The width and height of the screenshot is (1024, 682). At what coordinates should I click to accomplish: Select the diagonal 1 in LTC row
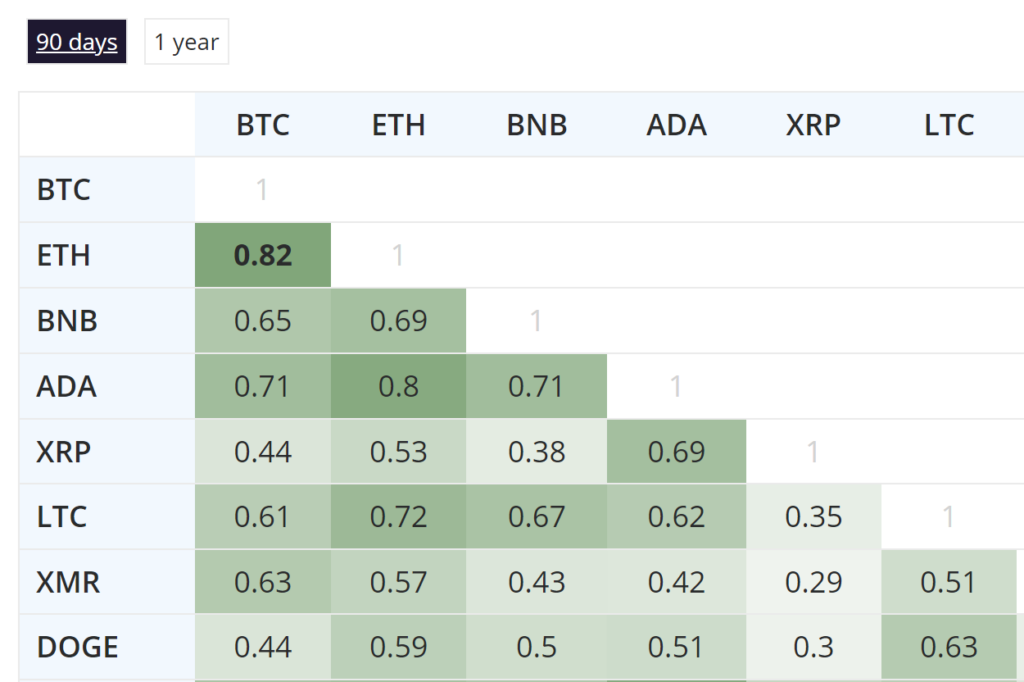[949, 517]
